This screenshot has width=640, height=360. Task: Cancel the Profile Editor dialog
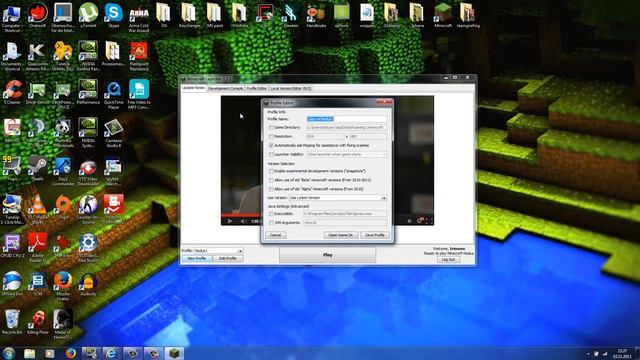pos(276,235)
